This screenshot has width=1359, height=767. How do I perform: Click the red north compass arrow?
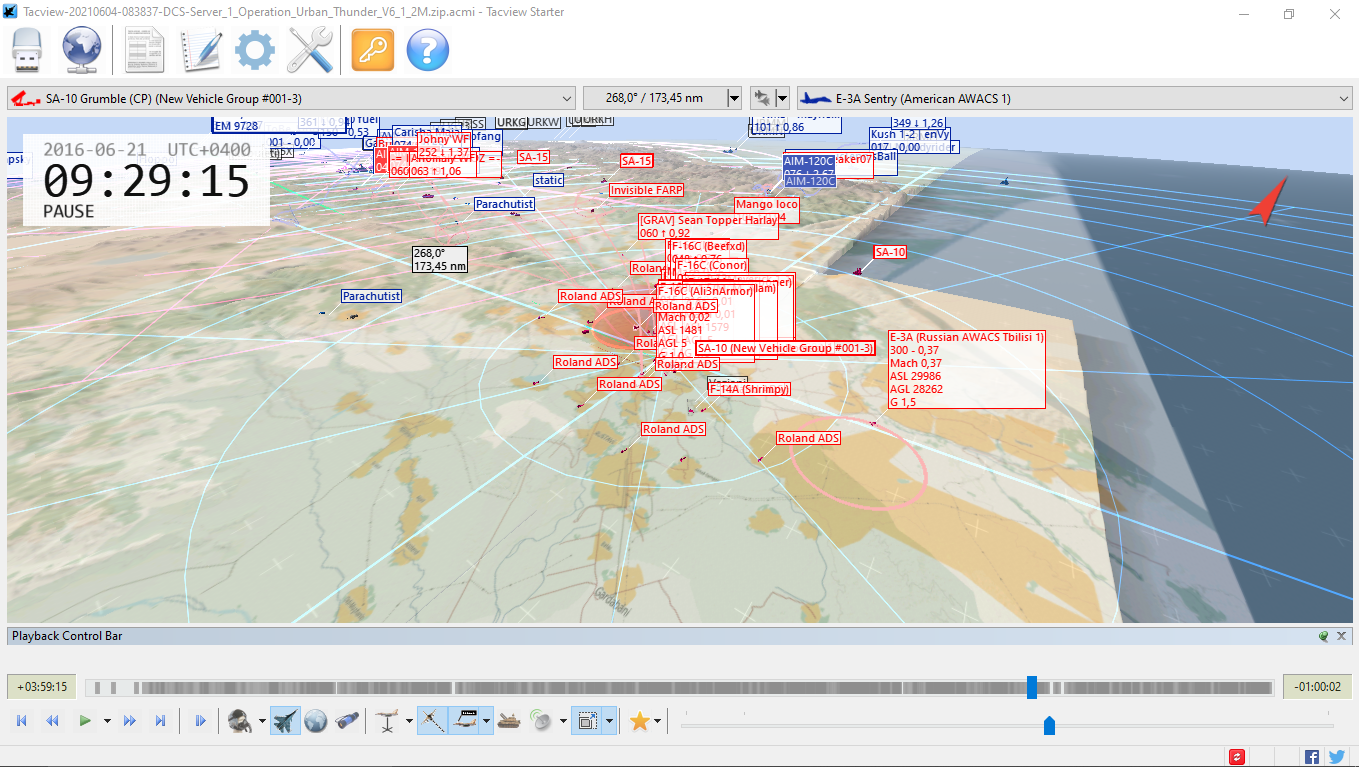[x=1269, y=202]
